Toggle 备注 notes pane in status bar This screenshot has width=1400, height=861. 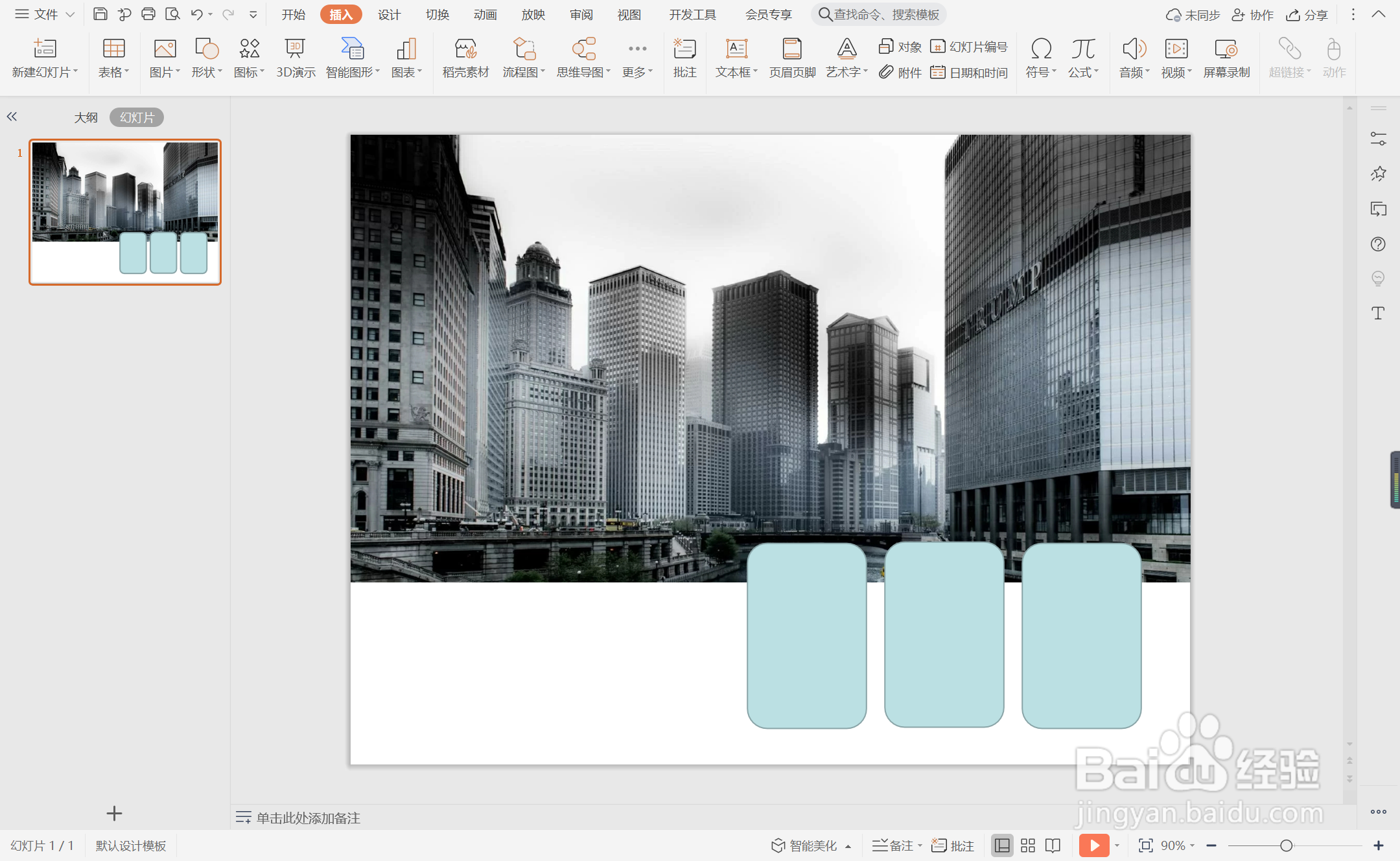tap(896, 845)
